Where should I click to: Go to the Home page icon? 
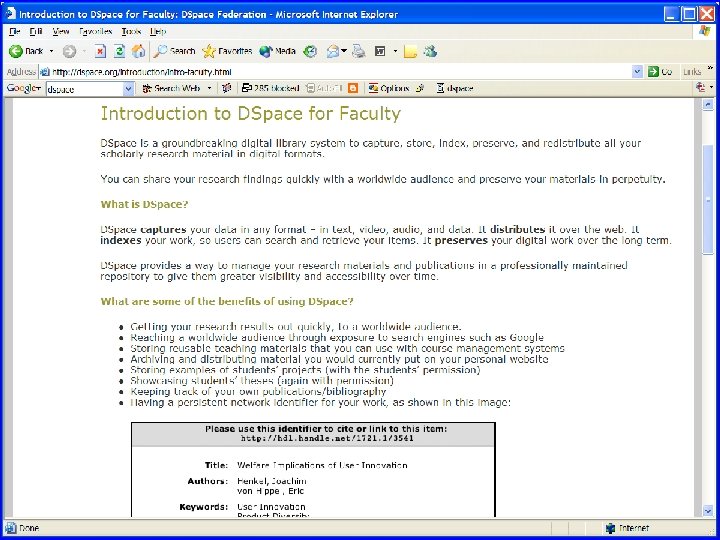tap(138, 51)
